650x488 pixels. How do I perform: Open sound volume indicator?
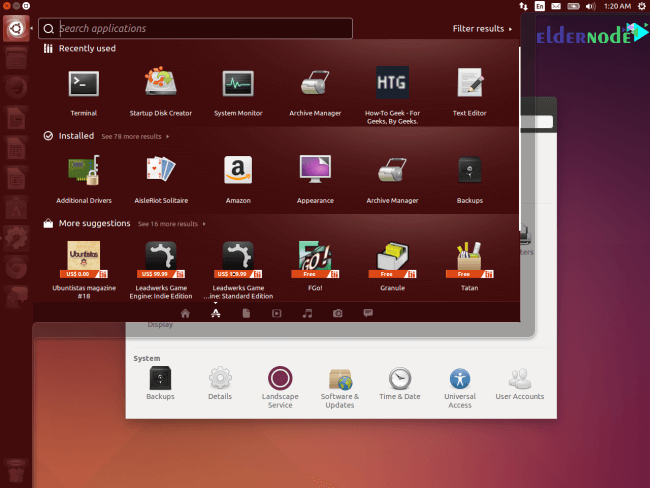pyautogui.click(x=591, y=6)
